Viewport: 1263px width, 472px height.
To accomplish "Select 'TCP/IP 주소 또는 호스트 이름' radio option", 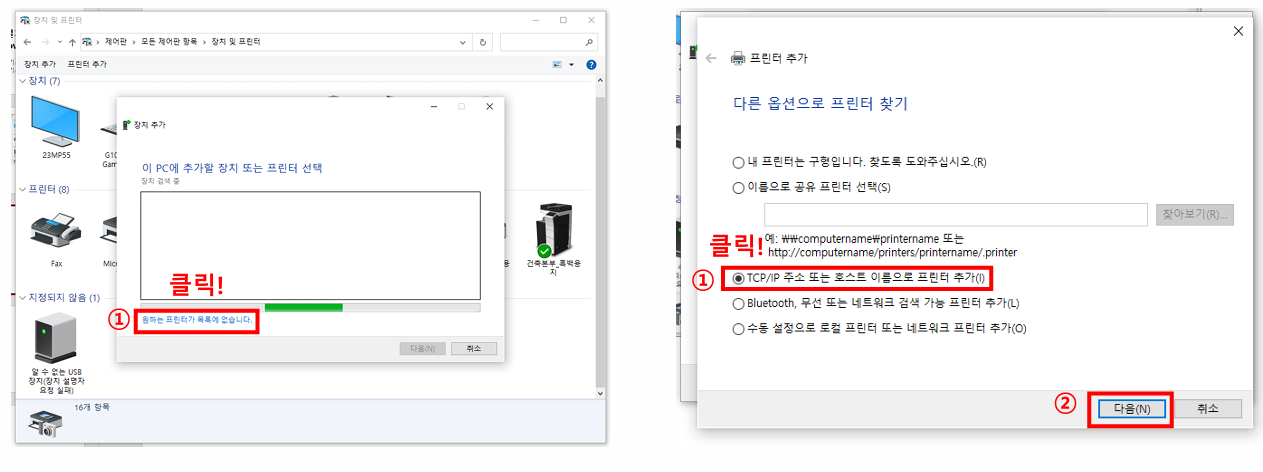I will (x=738, y=278).
